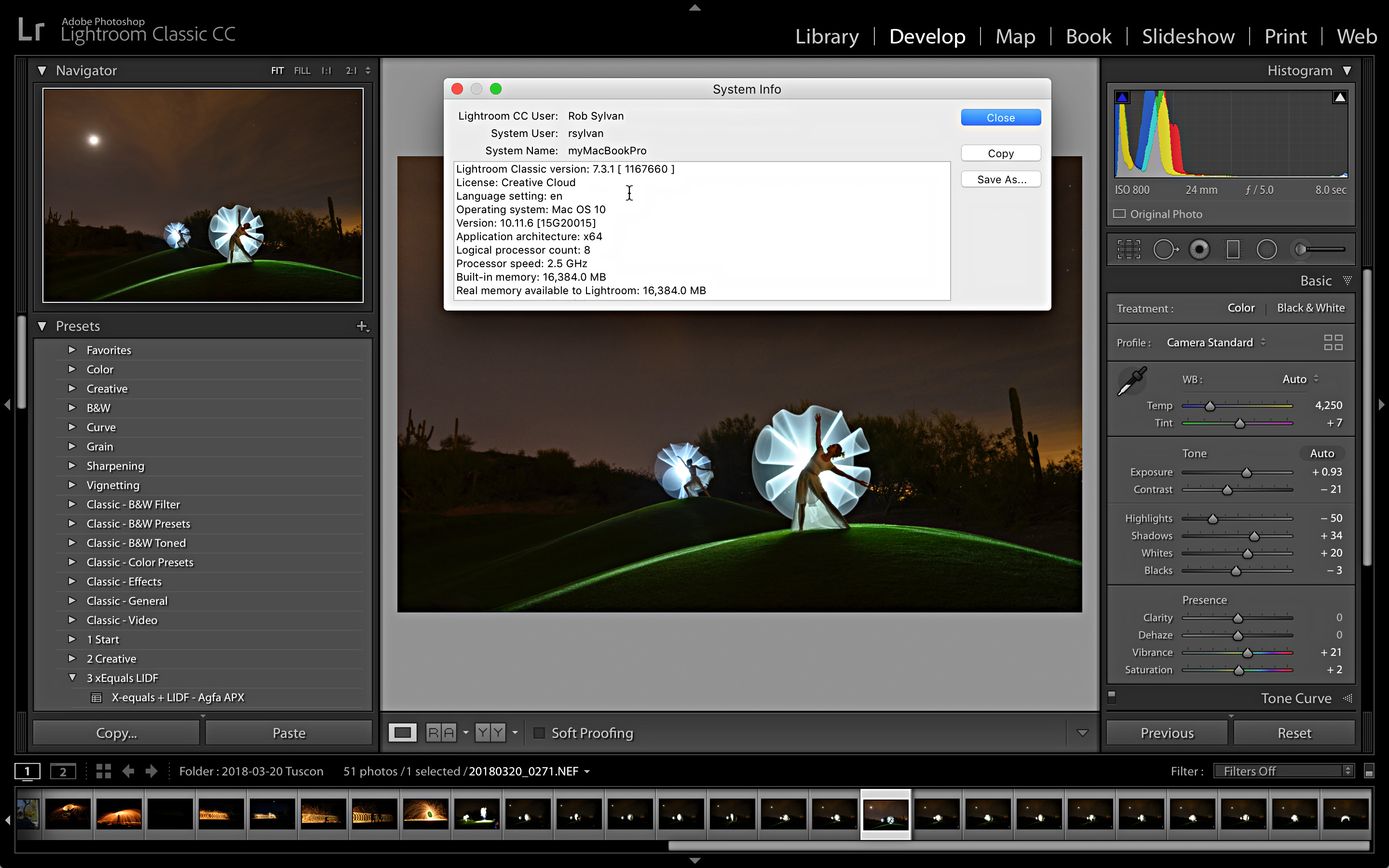The image size is (1389, 868).
Task: Click the Copy button in presets panel
Action: (116, 732)
